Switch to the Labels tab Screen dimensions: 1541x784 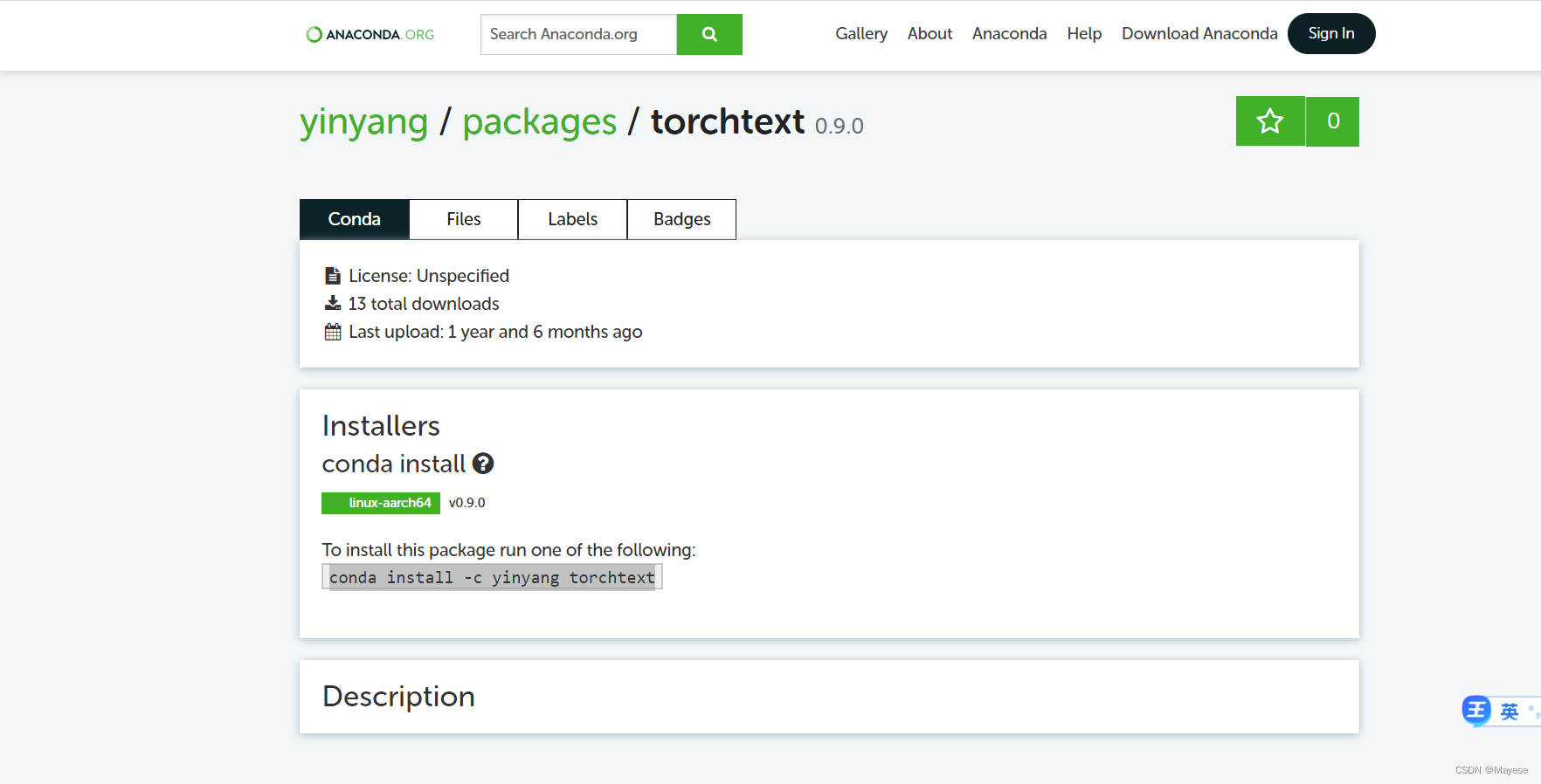[572, 219]
